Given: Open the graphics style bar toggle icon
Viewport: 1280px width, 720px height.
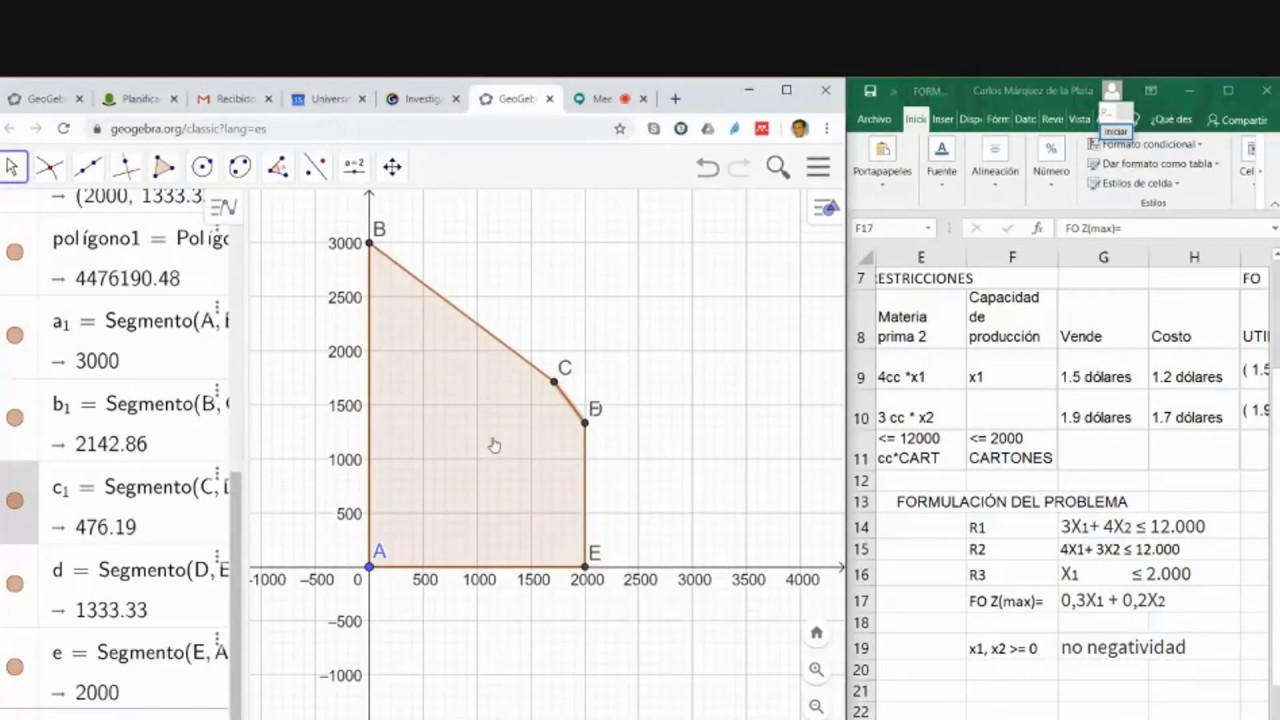Looking at the screenshot, I should [x=825, y=208].
